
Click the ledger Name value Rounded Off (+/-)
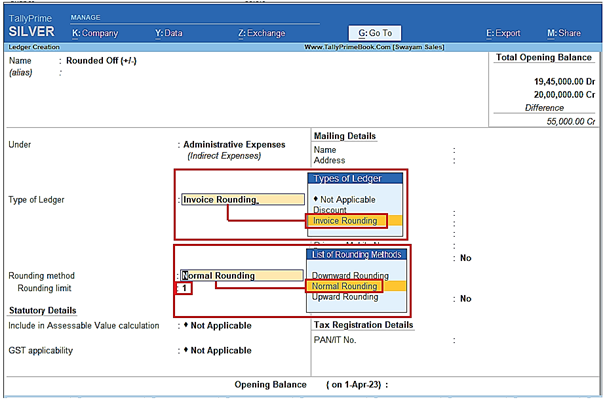pyautogui.click(x=101, y=61)
